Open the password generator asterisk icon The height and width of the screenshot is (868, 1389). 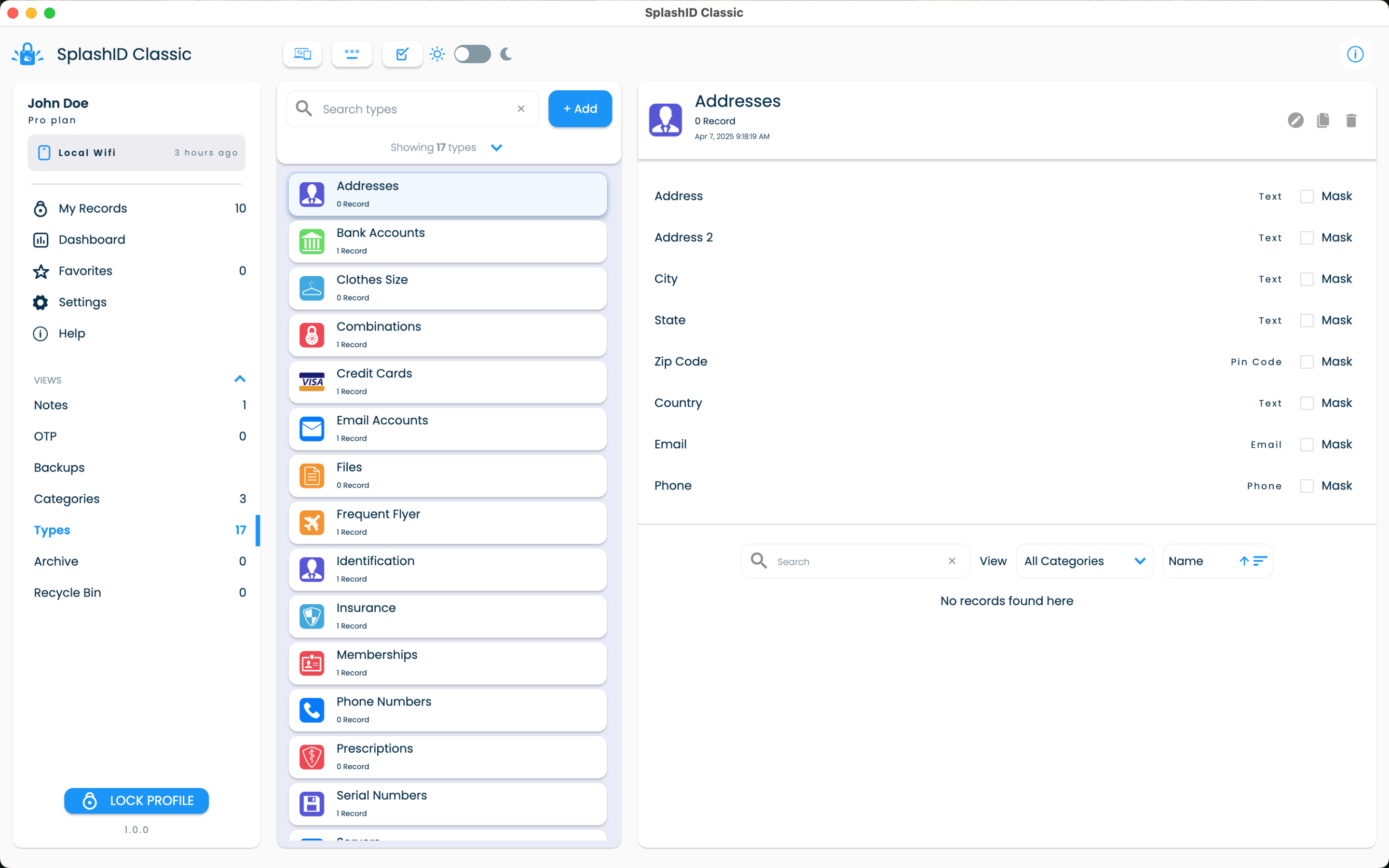(x=352, y=54)
